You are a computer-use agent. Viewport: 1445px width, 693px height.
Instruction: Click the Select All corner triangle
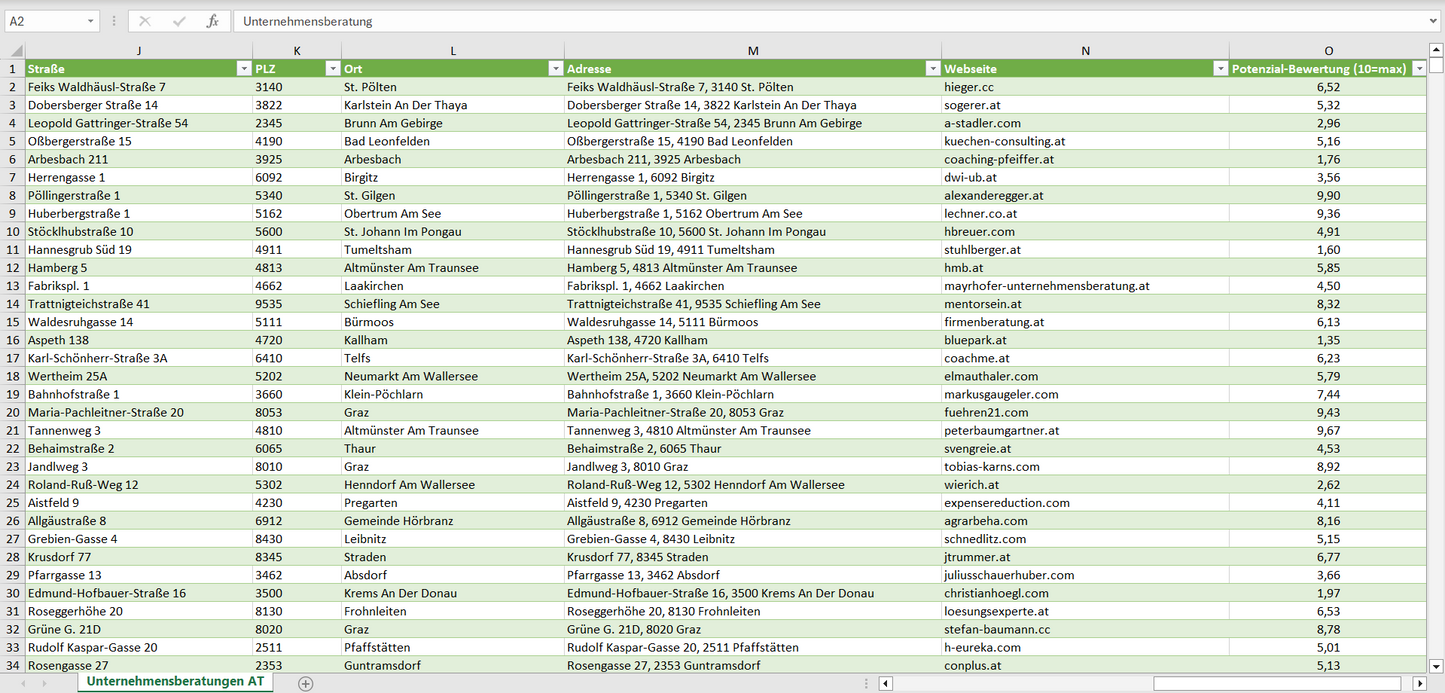coord(14,51)
